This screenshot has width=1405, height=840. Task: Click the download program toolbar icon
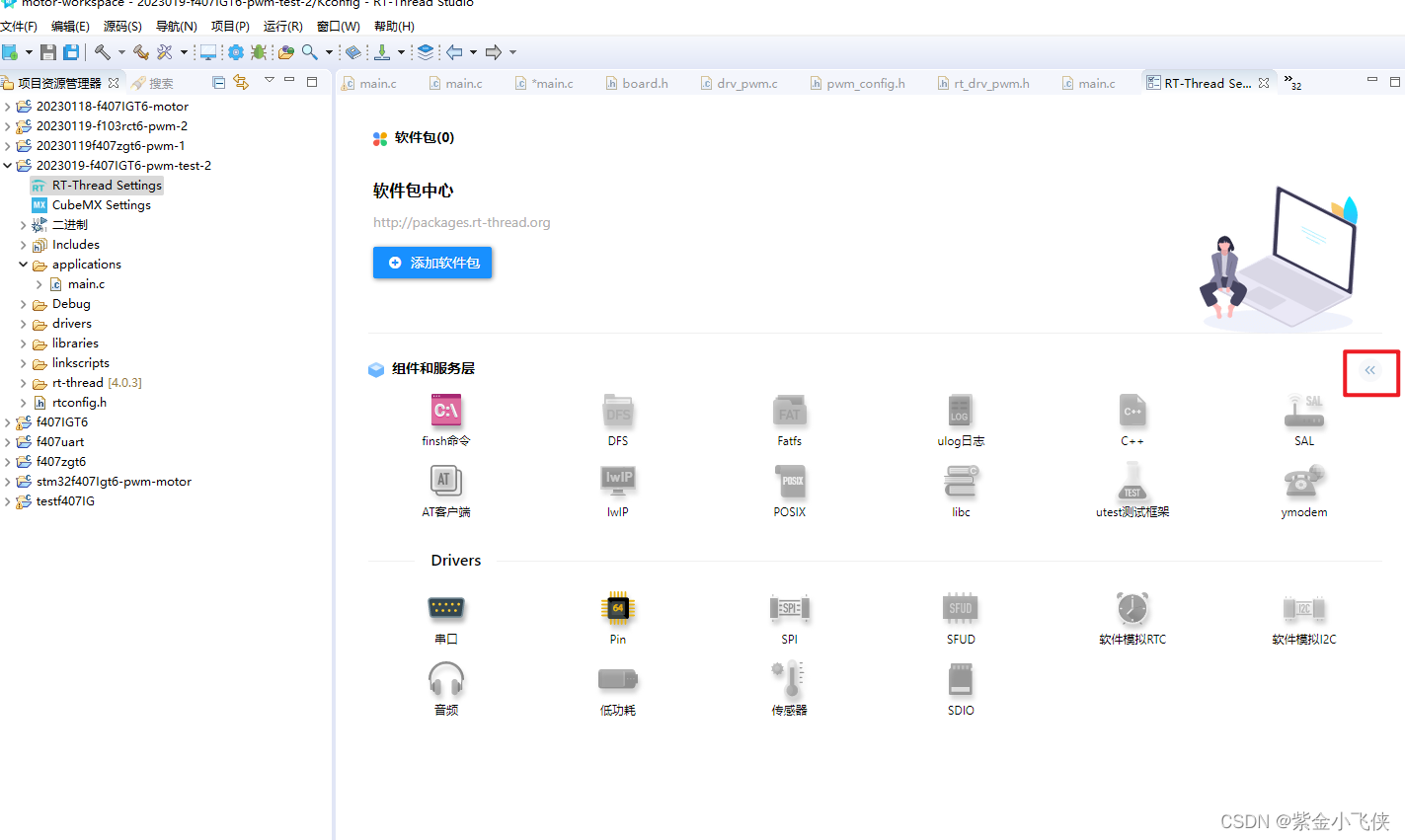[x=382, y=52]
